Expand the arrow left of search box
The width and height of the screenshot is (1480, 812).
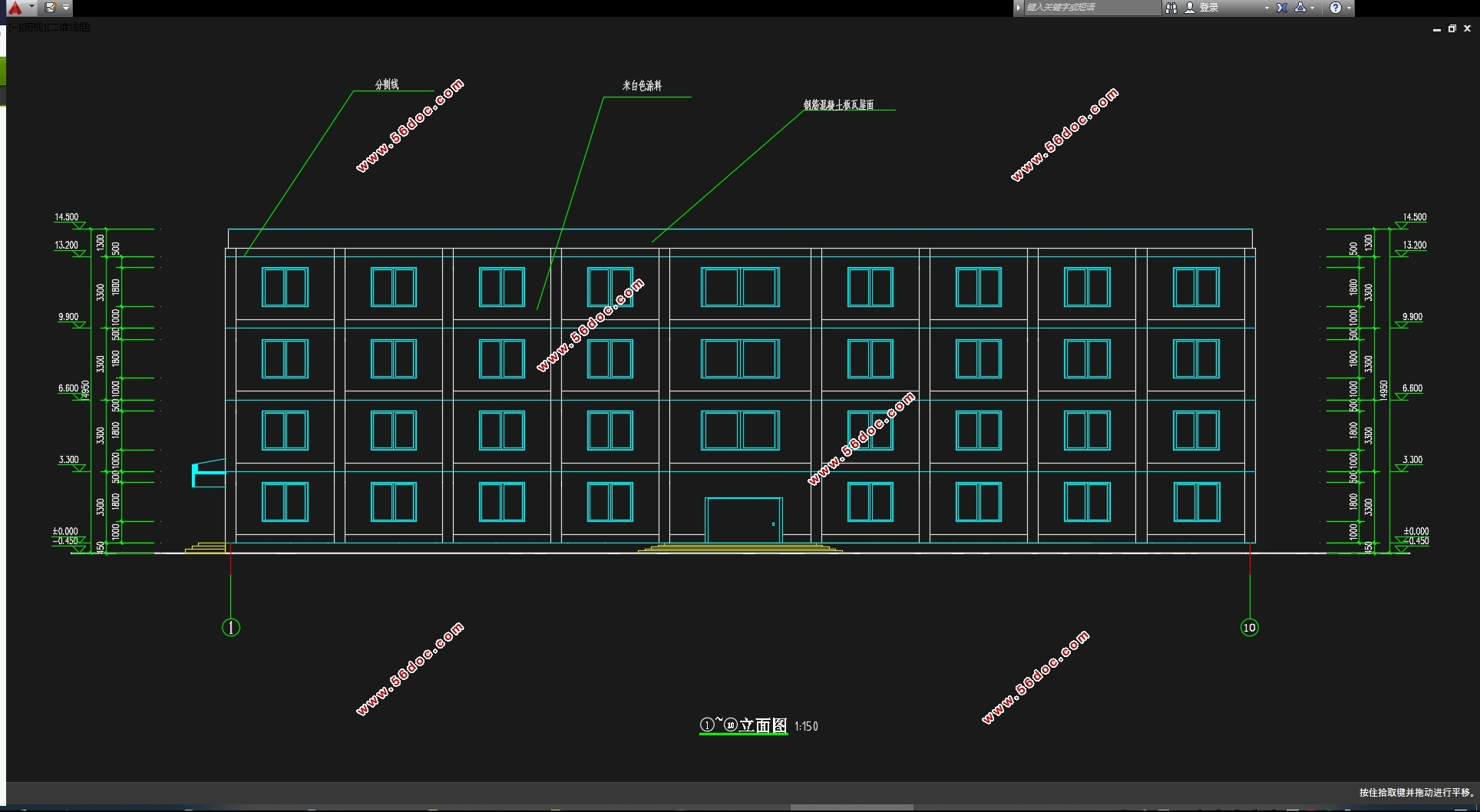pyautogui.click(x=1019, y=8)
